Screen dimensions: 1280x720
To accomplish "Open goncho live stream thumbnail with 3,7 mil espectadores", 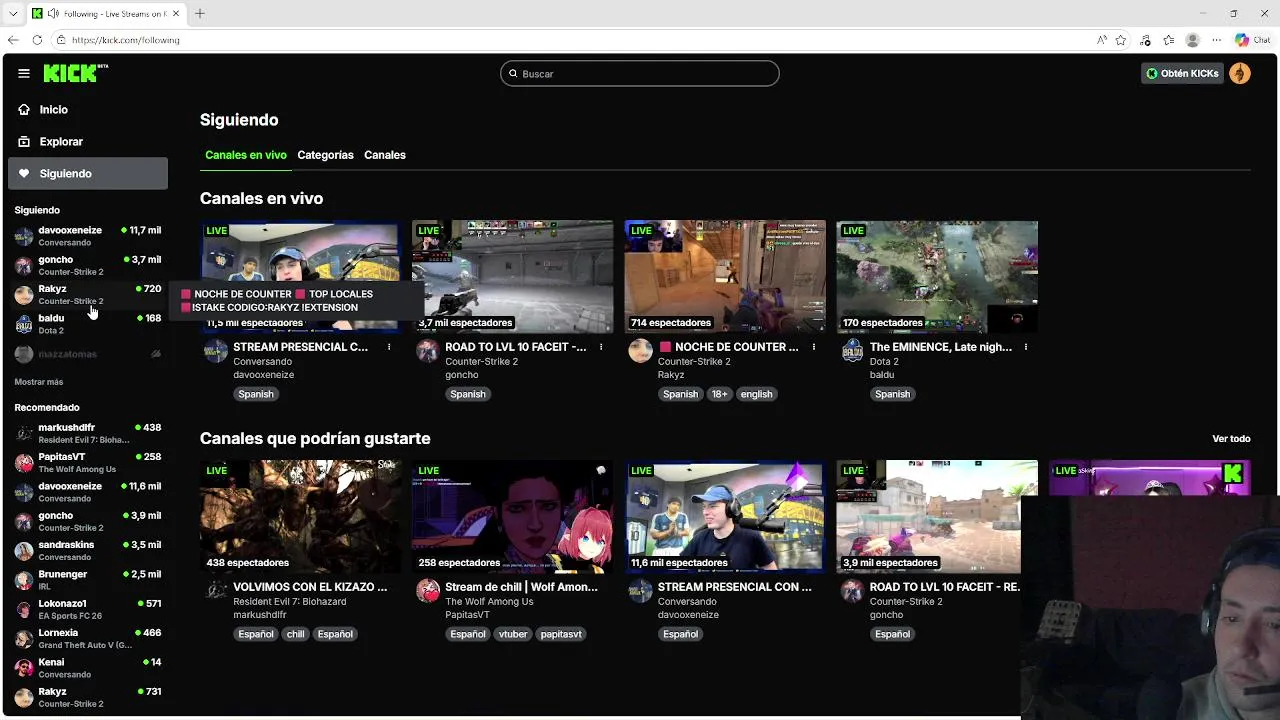I will pyautogui.click(x=513, y=277).
